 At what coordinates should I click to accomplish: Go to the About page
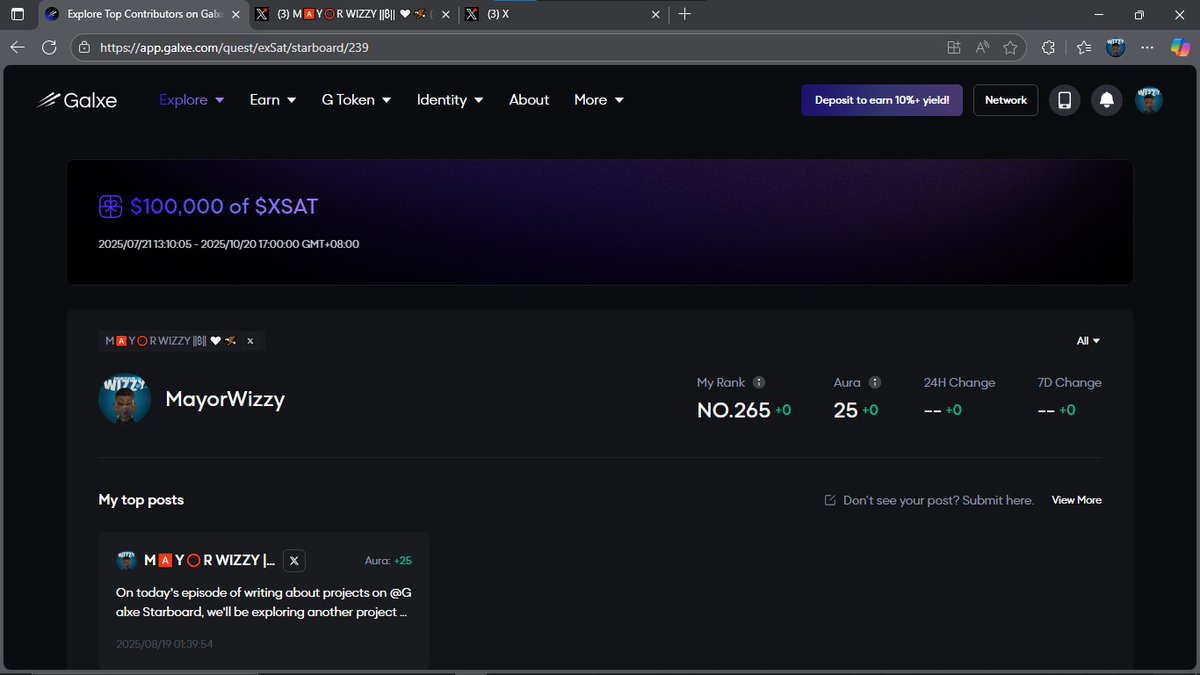(529, 100)
